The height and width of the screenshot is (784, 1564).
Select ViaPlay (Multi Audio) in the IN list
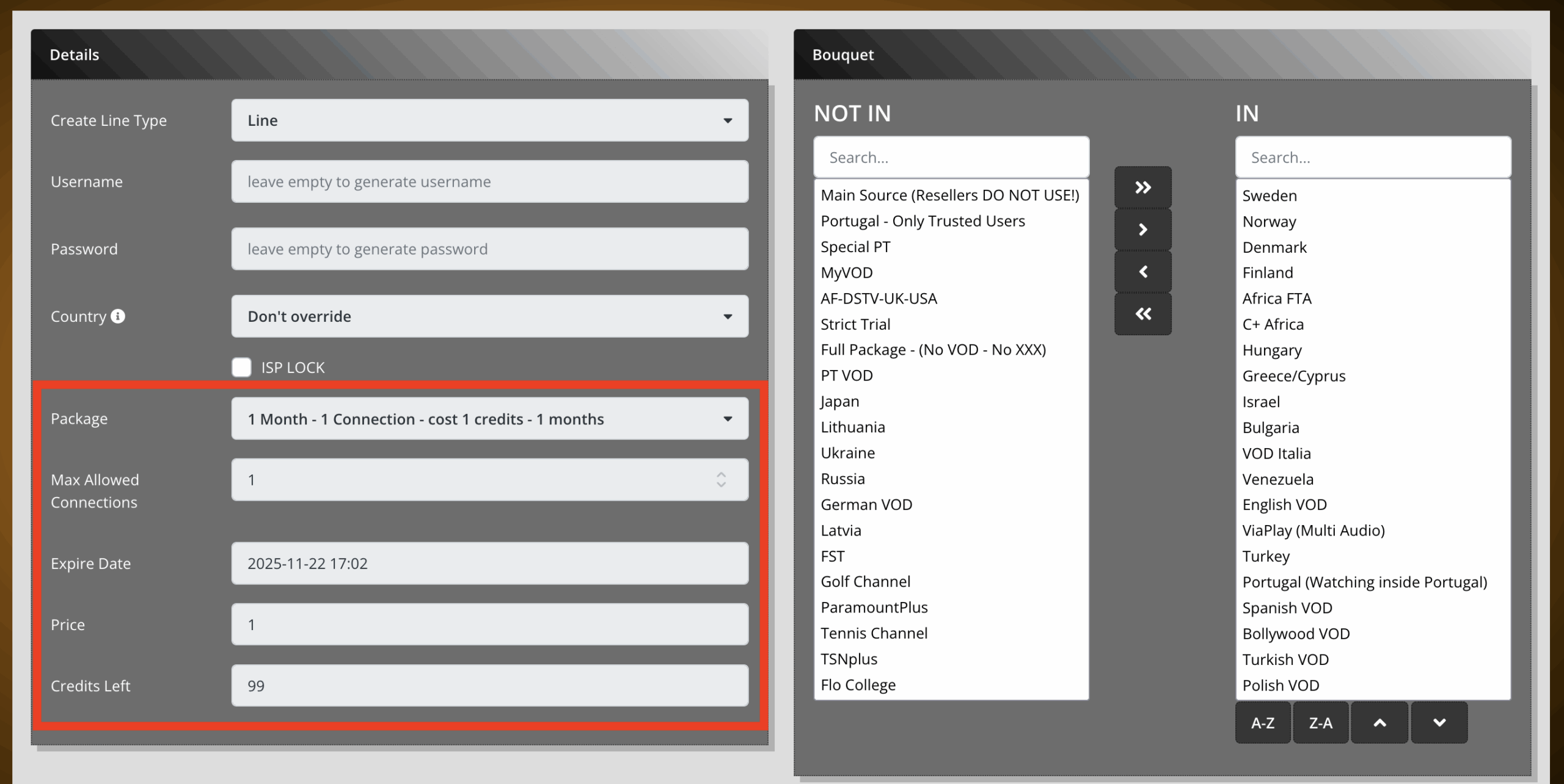[x=1313, y=531]
